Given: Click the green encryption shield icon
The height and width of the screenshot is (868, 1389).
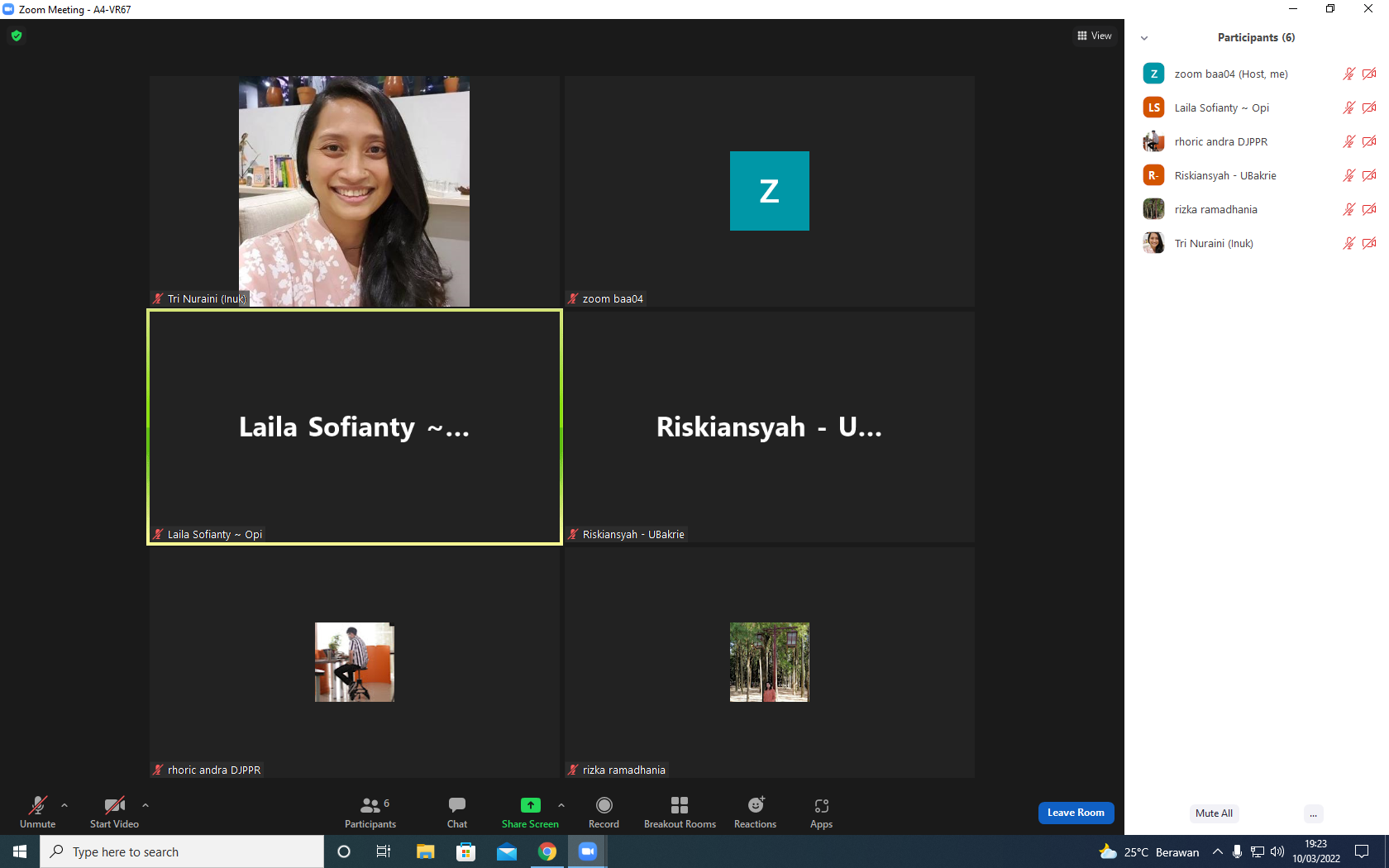Looking at the screenshot, I should point(17,36).
